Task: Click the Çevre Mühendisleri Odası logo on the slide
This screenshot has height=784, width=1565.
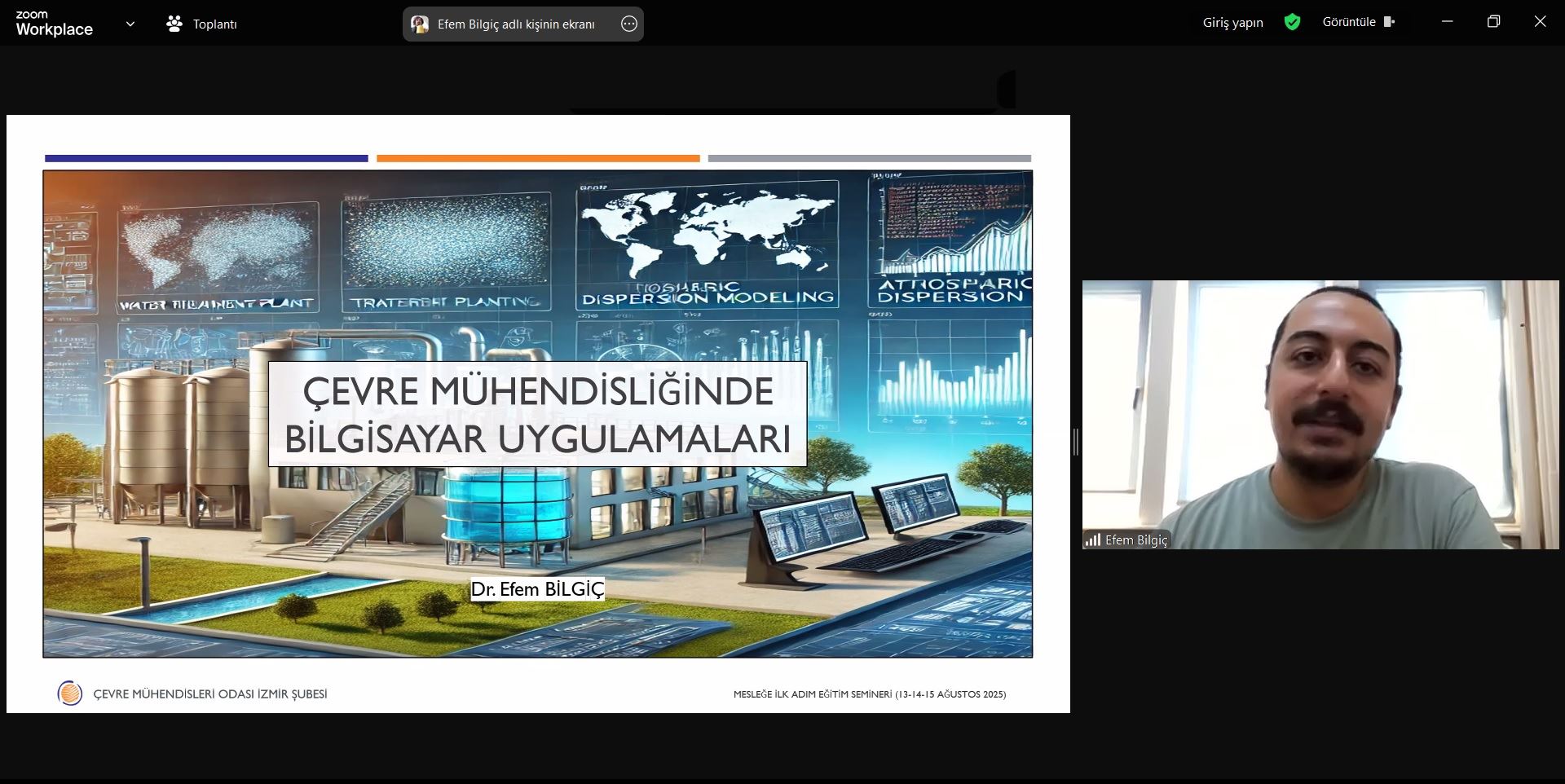Action: (70, 694)
